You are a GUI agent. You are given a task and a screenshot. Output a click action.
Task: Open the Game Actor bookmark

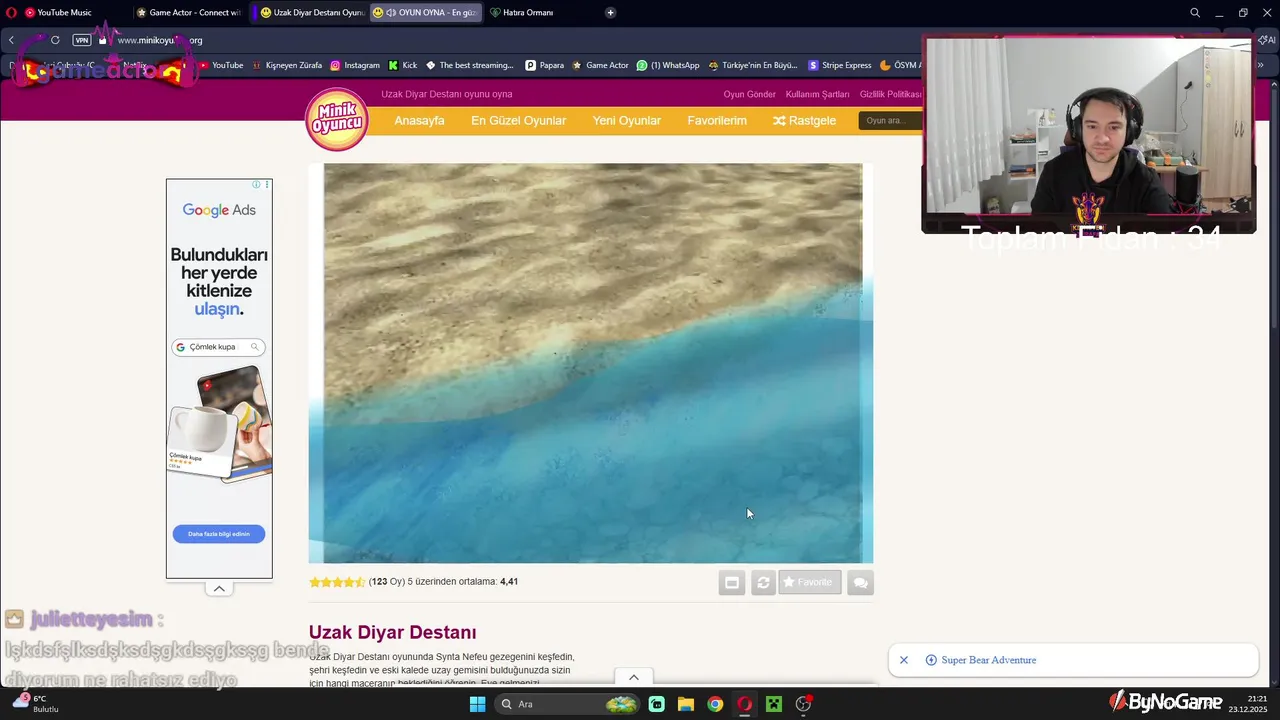click(600, 65)
